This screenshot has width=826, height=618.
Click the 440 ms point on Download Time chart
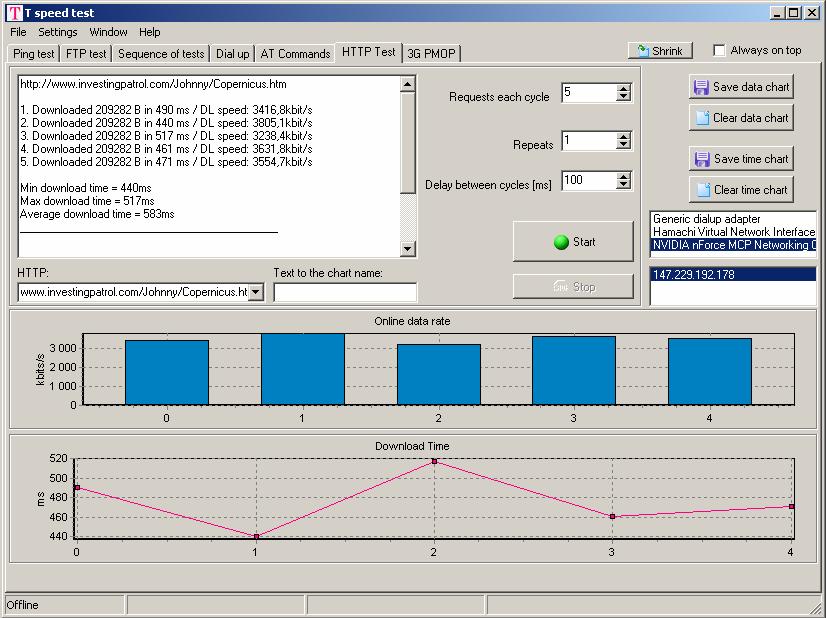(x=257, y=536)
